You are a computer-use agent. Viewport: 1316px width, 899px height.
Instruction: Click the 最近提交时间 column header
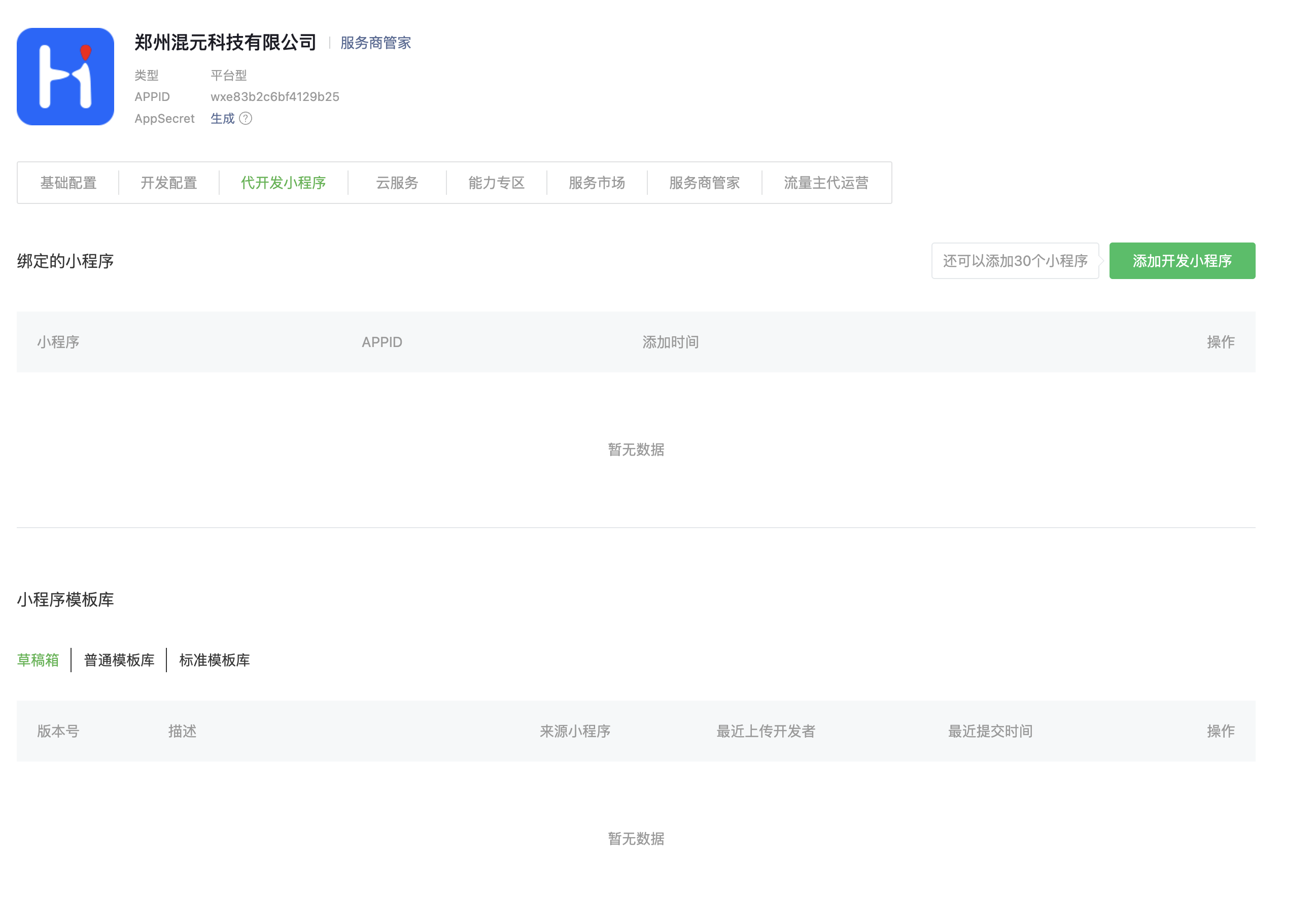click(x=990, y=731)
